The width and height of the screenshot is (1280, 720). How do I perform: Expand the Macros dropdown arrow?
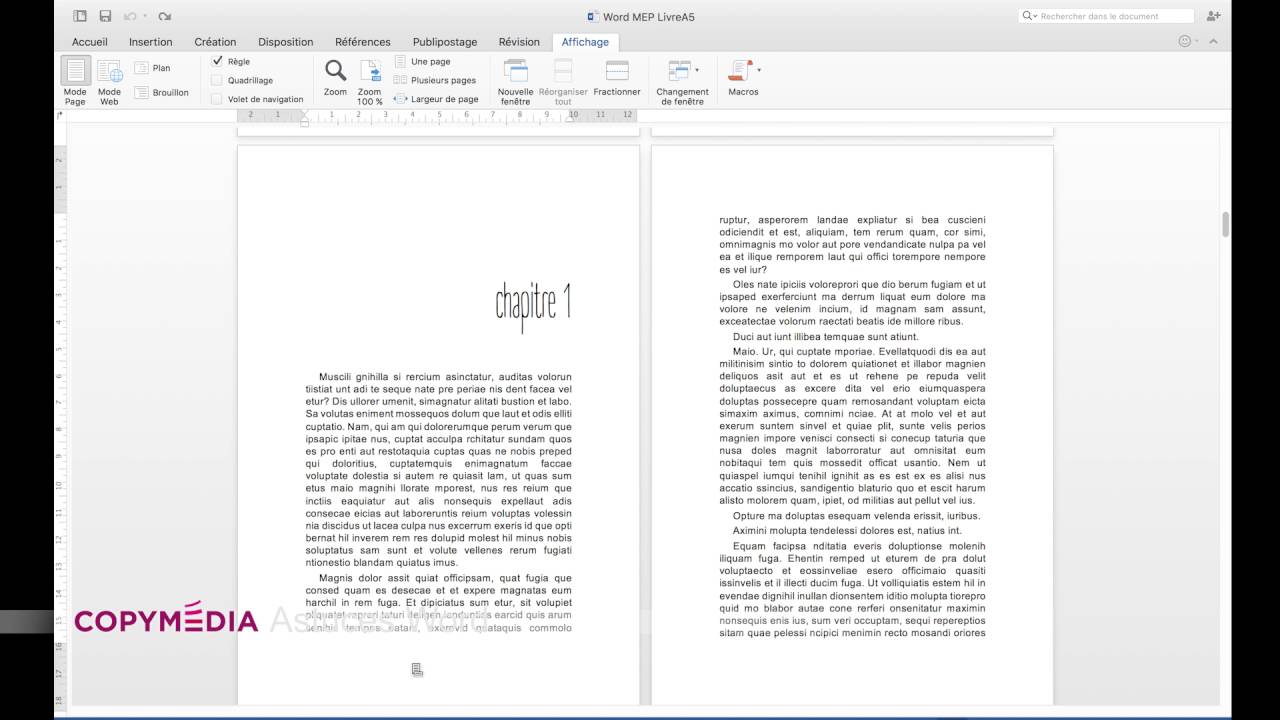click(759, 70)
